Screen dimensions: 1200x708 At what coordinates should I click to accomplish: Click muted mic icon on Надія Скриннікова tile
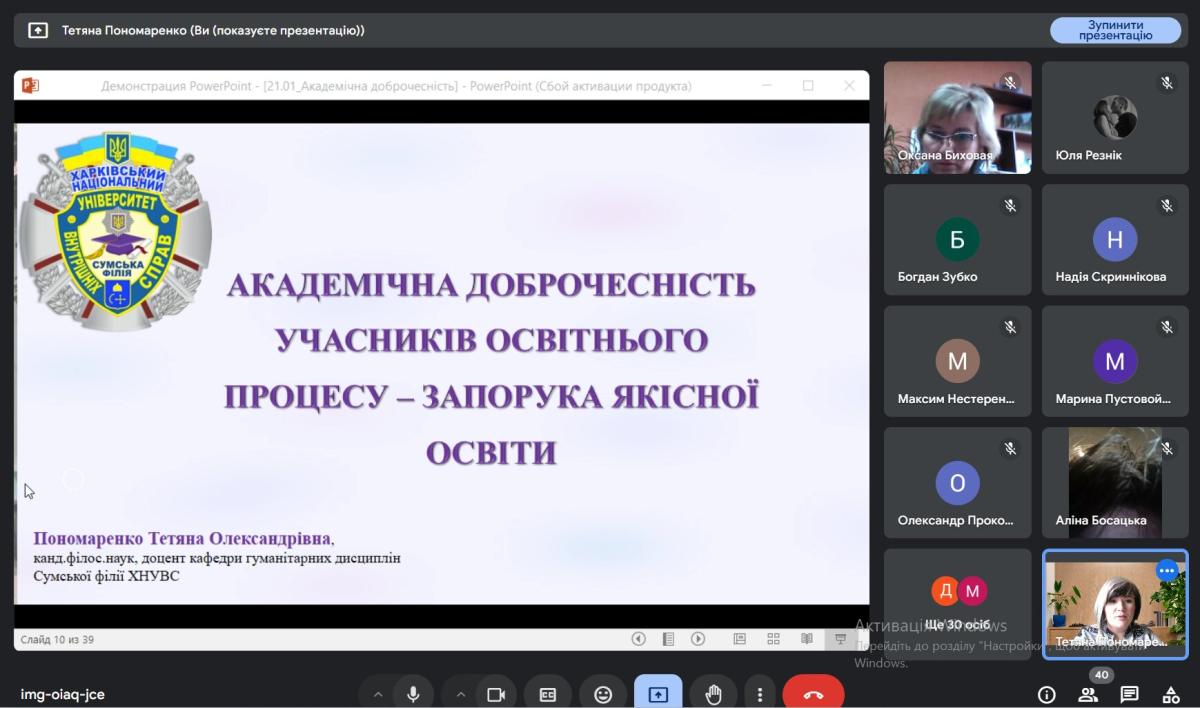[1167, 206]
